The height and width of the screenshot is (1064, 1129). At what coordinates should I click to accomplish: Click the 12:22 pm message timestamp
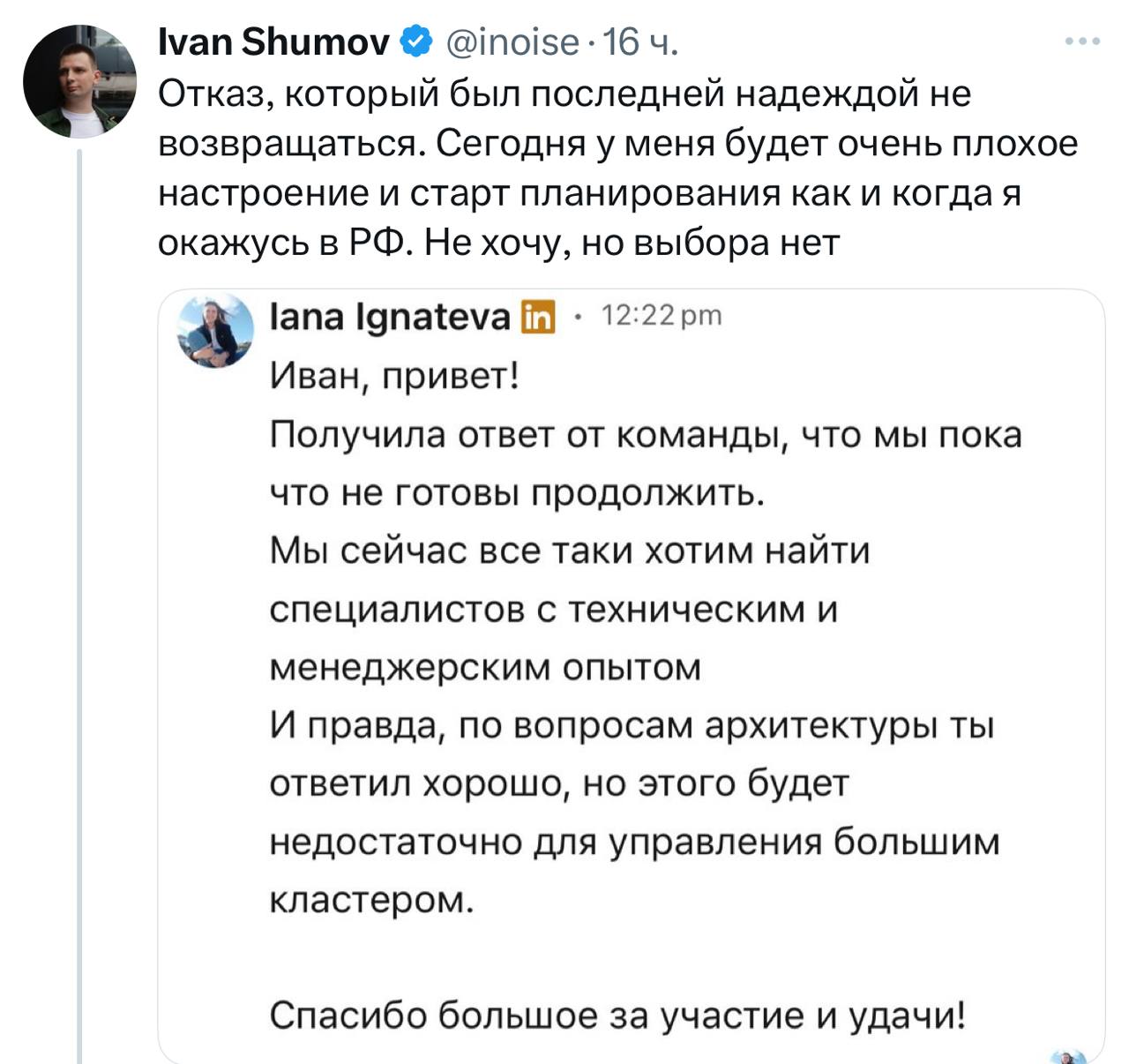click(x=661, y=315)
